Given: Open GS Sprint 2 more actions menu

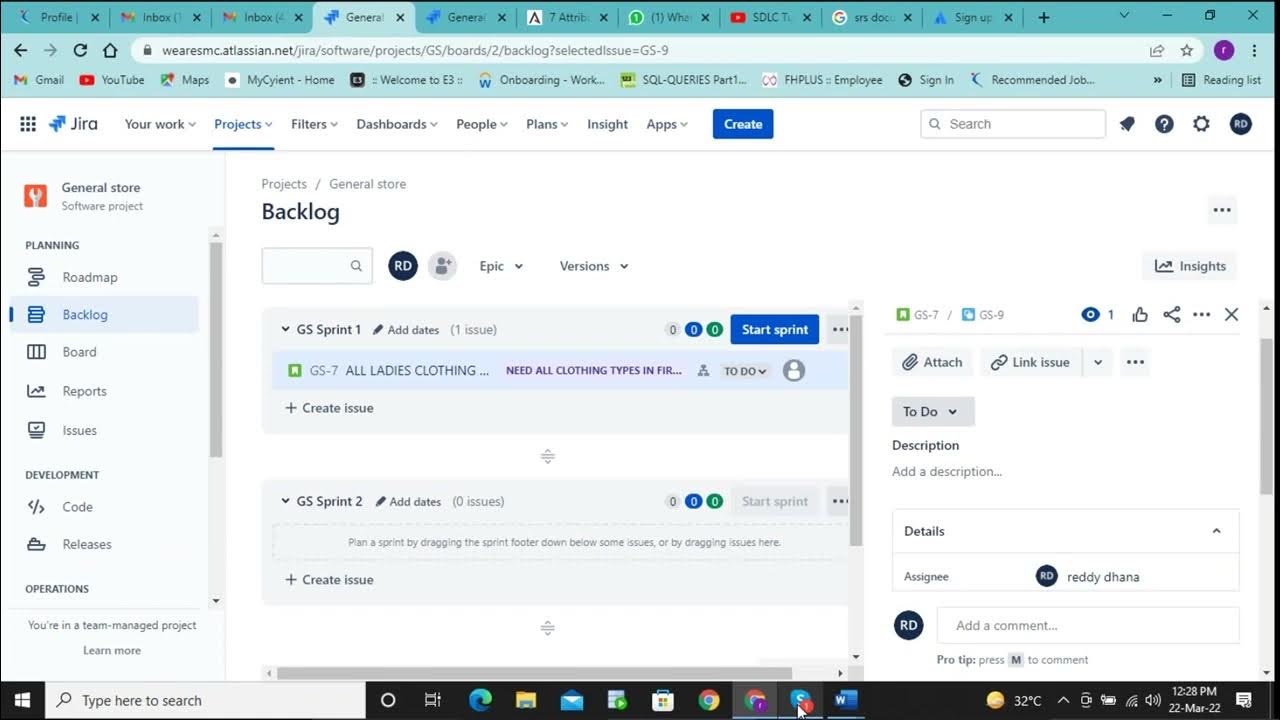Looking at the screenshot, I should 839,501.
